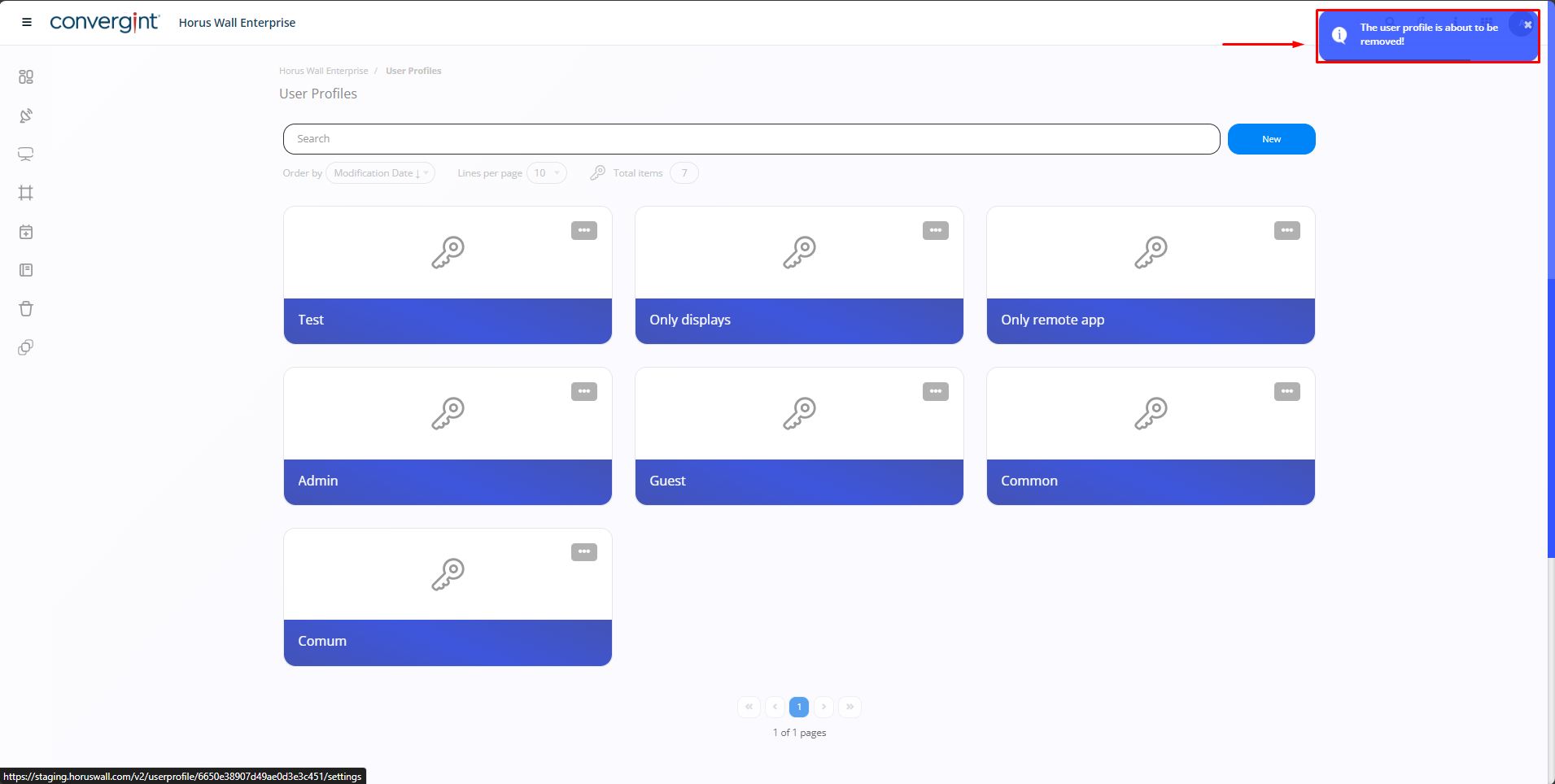Screen dimensions: 1555x784
Task: Select the satellite dish icon in sidebar
Action: pyautogui.click(x=26, y=115)
